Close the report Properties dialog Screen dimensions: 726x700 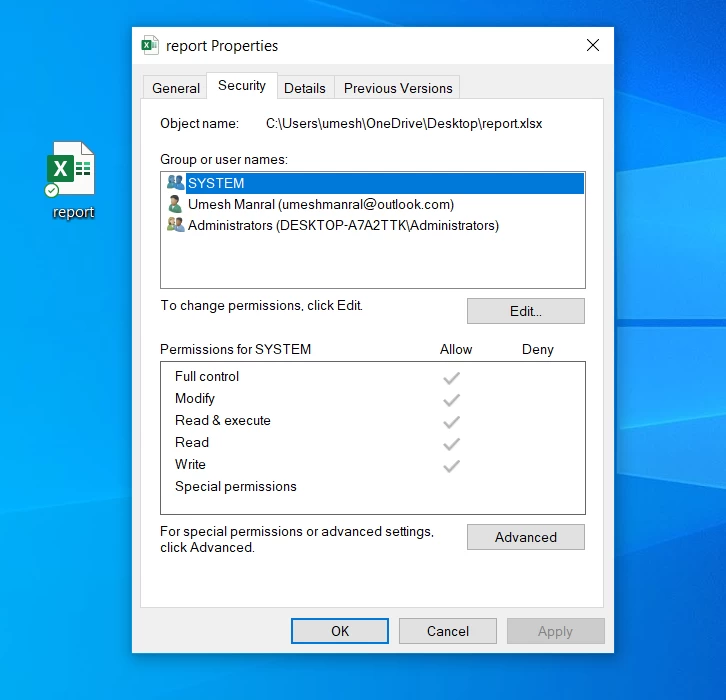click(593, 45)
